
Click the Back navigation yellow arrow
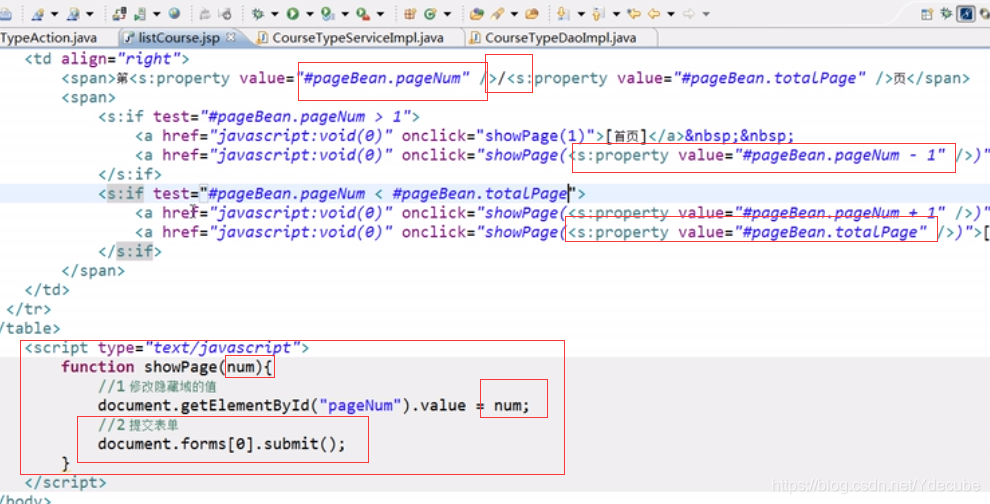tap(653, 13)
